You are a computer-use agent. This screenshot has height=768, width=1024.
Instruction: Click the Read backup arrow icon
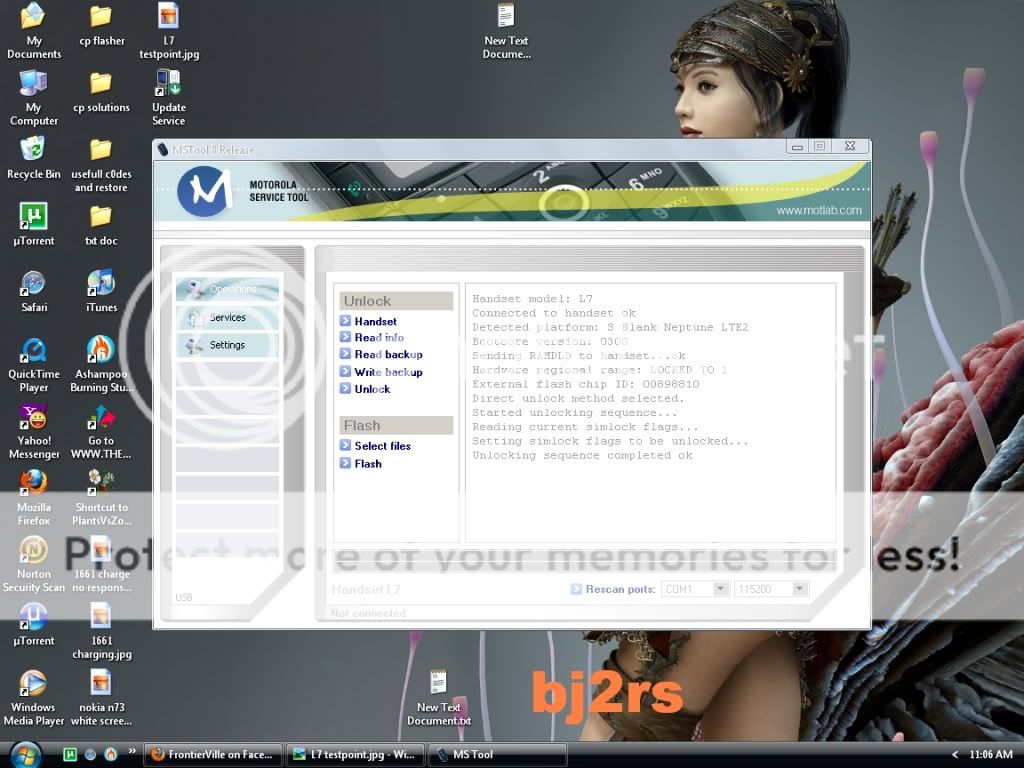click(345, 355)
